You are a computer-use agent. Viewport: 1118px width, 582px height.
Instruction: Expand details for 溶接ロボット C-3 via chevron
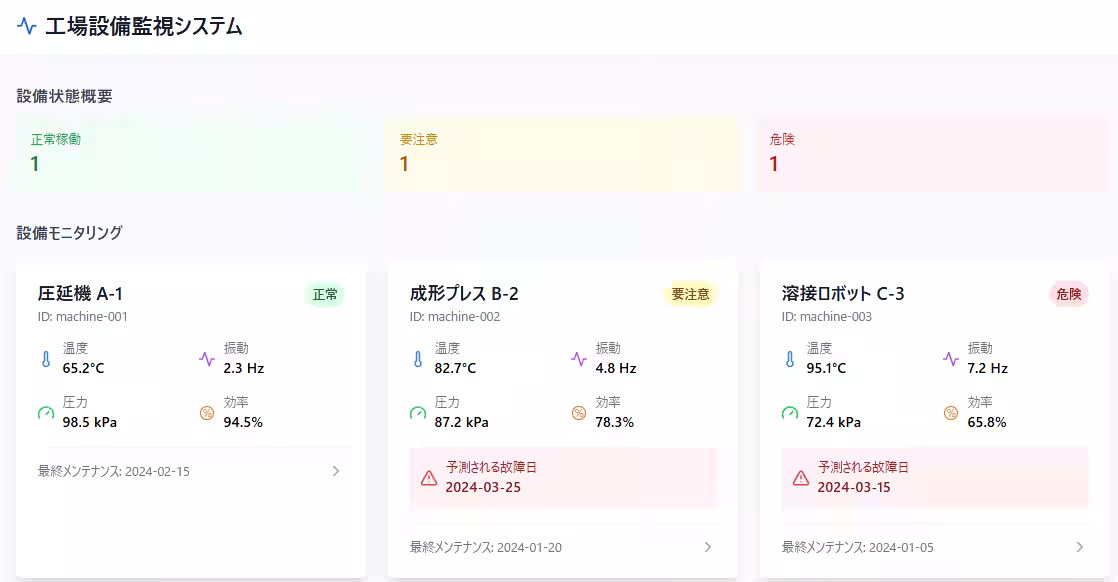(x=1080, y=547)
